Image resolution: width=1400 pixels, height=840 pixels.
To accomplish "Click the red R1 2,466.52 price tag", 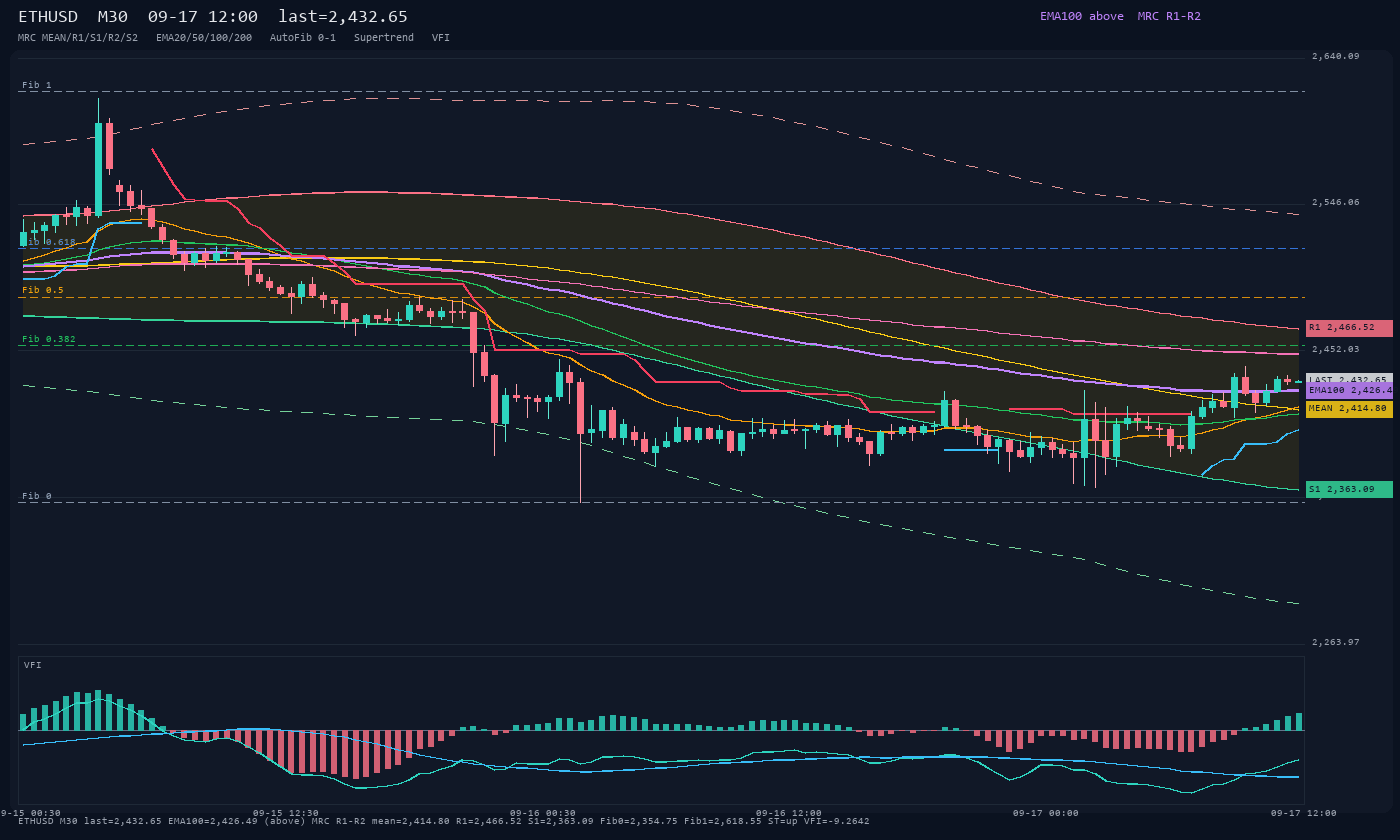I will (1349, 328).
